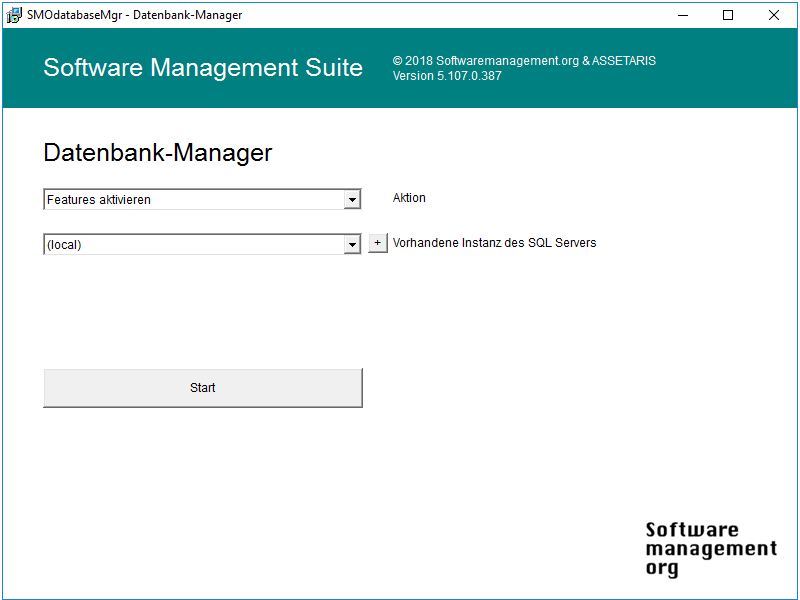Image resolution: width=800 pixels, height=600 pixels.
Task: Maximize the Datenbank-Manager window
Action: click(x=728, y=15)
